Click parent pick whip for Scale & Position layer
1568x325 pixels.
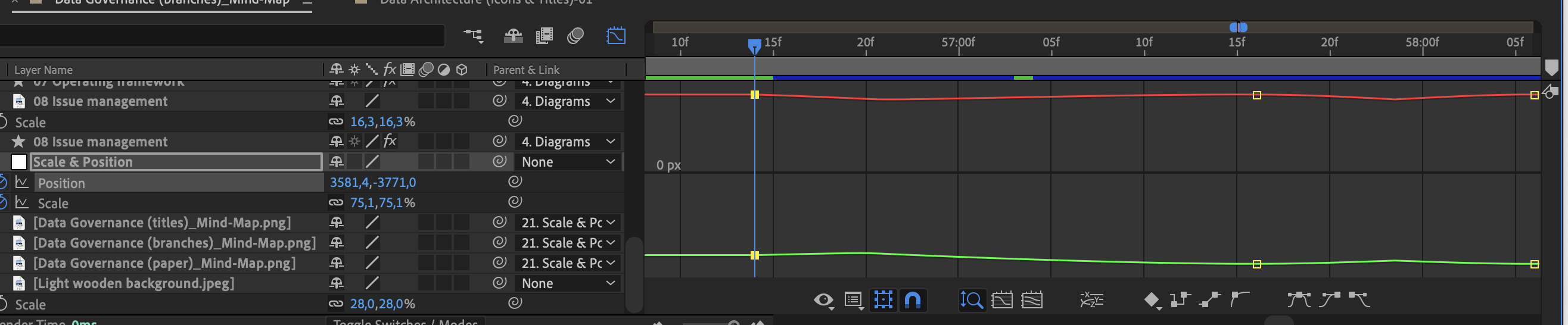[500, 161]
